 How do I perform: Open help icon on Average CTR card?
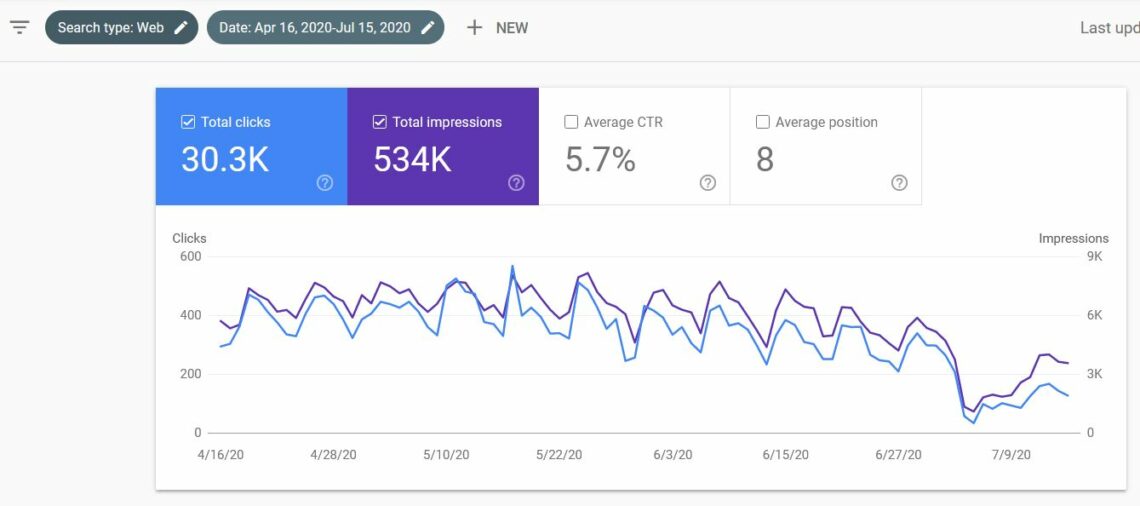[708, 183]
